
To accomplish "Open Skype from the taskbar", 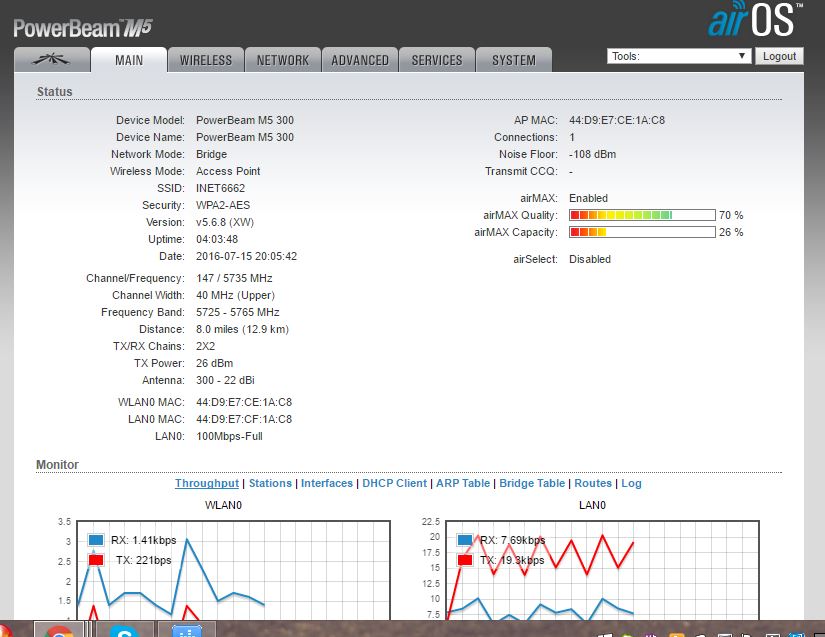I will (x=124, y=630).
